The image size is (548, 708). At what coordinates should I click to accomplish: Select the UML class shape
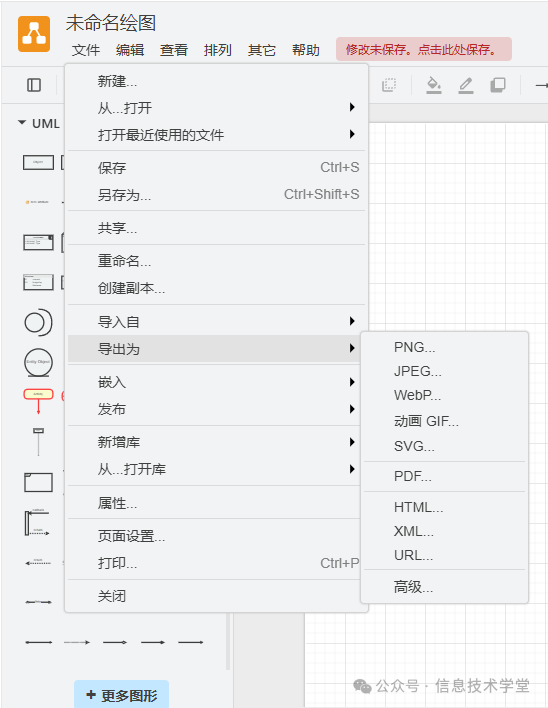click(38, 242)
